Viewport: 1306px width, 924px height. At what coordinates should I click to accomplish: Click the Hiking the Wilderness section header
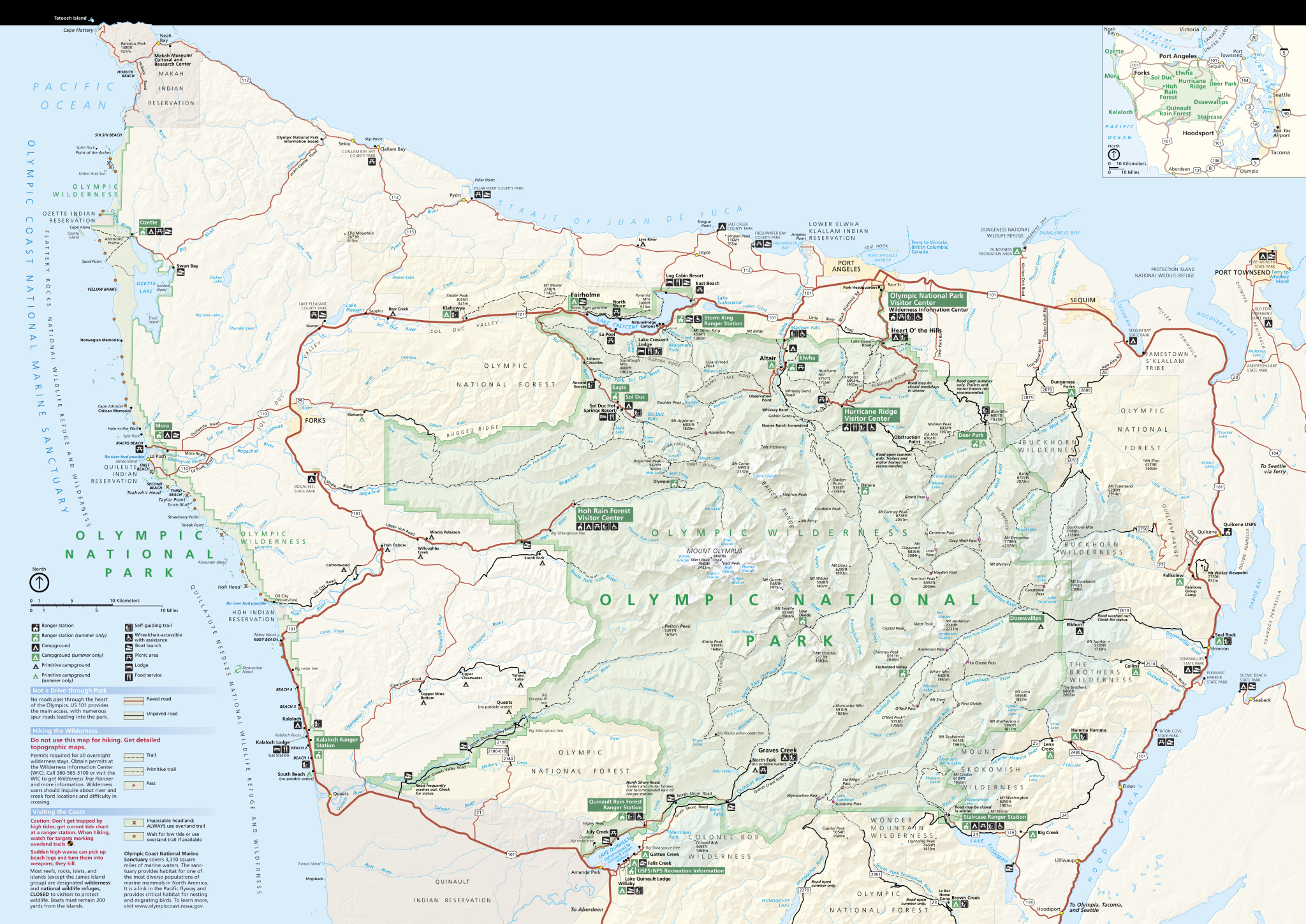[x=65, y=731]
